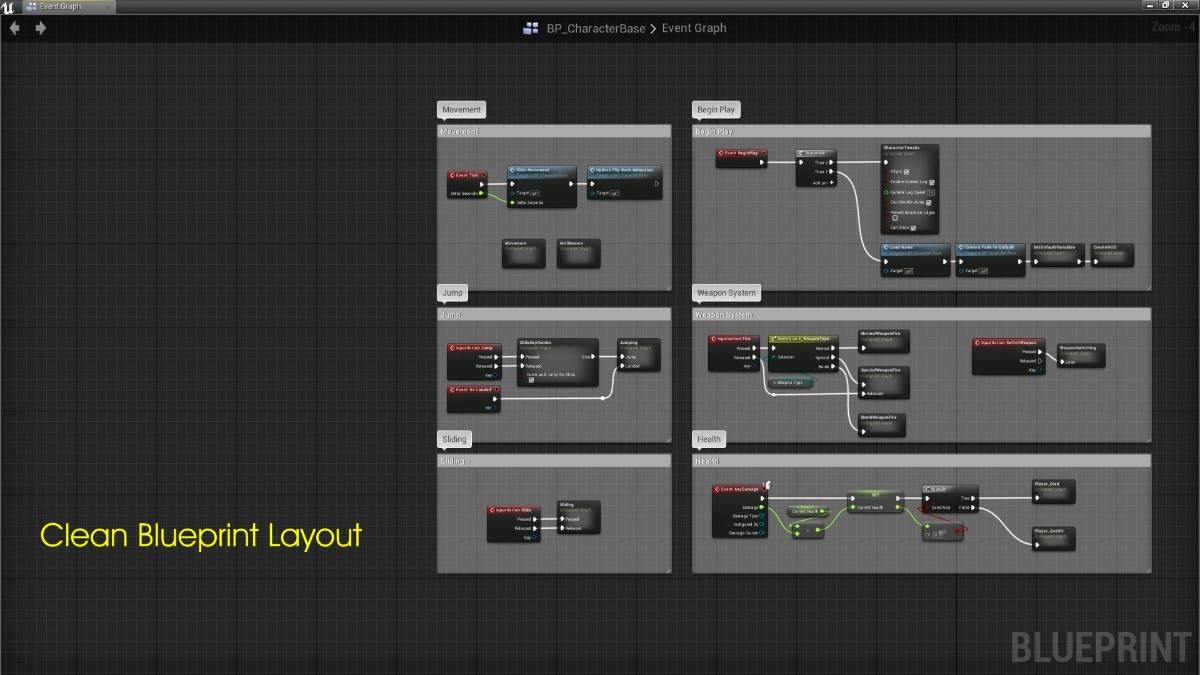Select the Sliding comment bubble

point(454,439)
